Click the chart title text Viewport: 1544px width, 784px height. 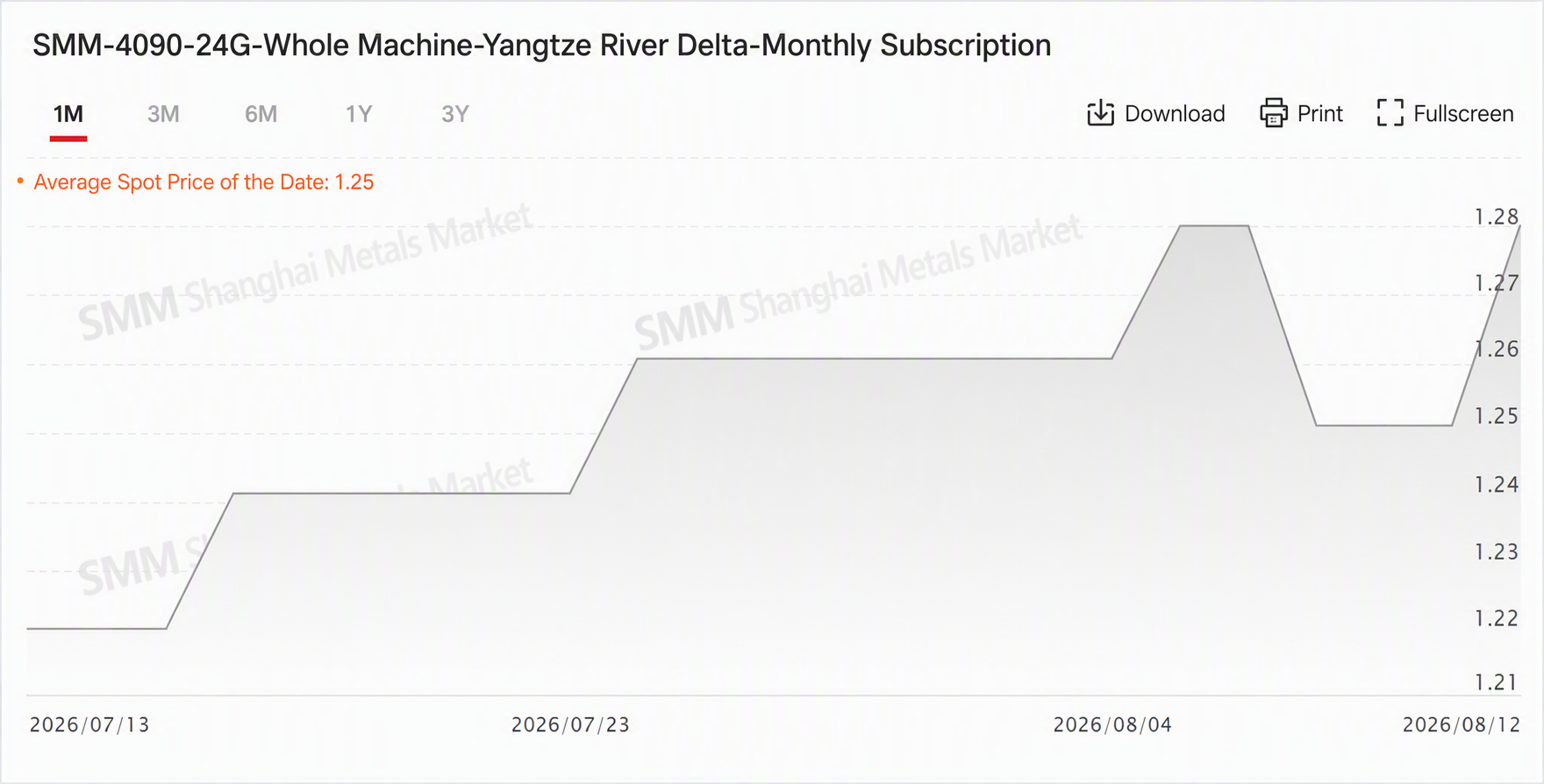coord(541,46)
